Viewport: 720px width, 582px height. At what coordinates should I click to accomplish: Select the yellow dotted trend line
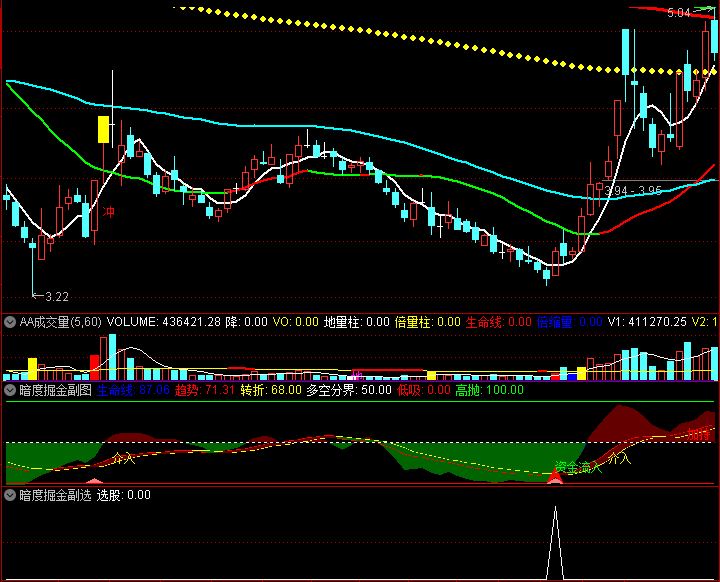pos(400,40)
